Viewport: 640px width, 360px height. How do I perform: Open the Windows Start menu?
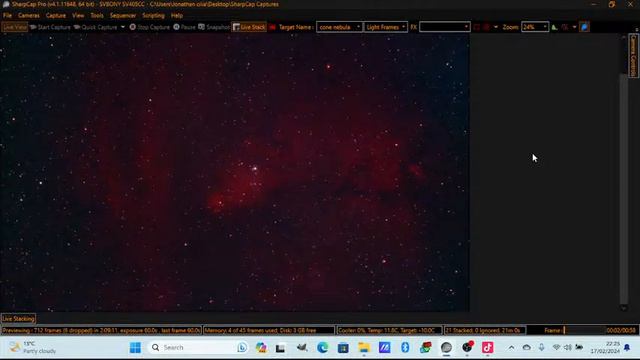tap(135, 347)
